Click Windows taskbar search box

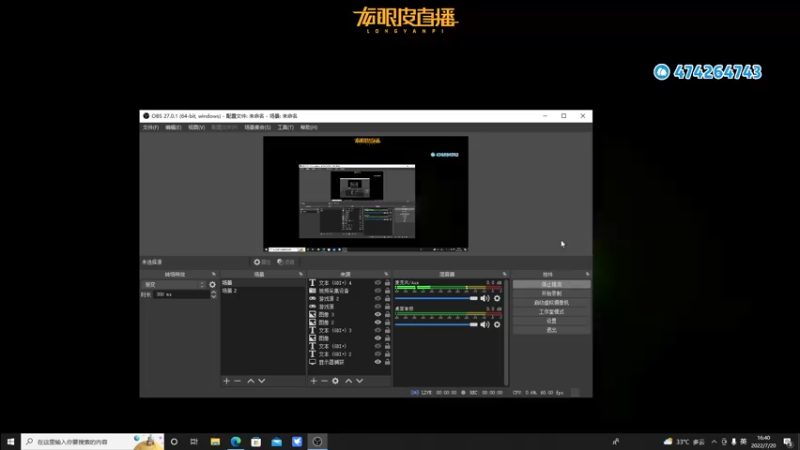point(93,442)
